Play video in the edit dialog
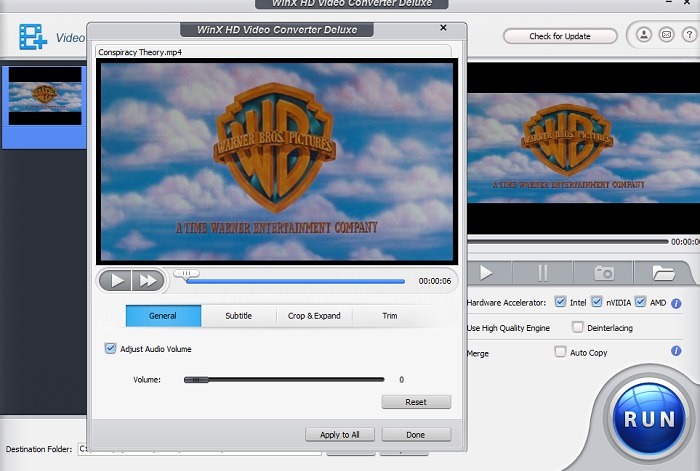Image resolution: width=700 pixels, height=471 pixels. (116, 281)
